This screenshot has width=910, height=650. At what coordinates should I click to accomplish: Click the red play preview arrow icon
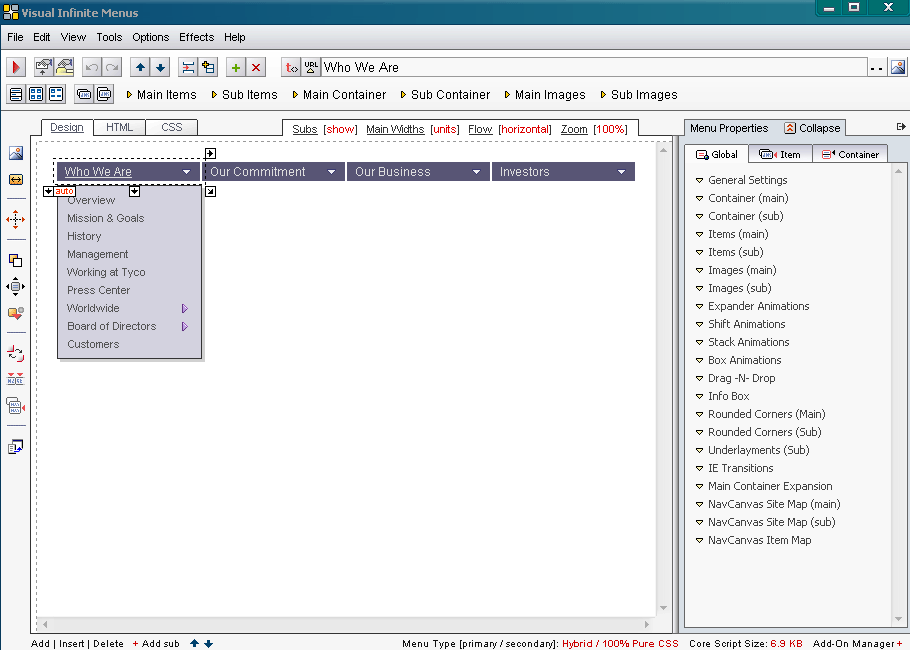tap(16, 67)
